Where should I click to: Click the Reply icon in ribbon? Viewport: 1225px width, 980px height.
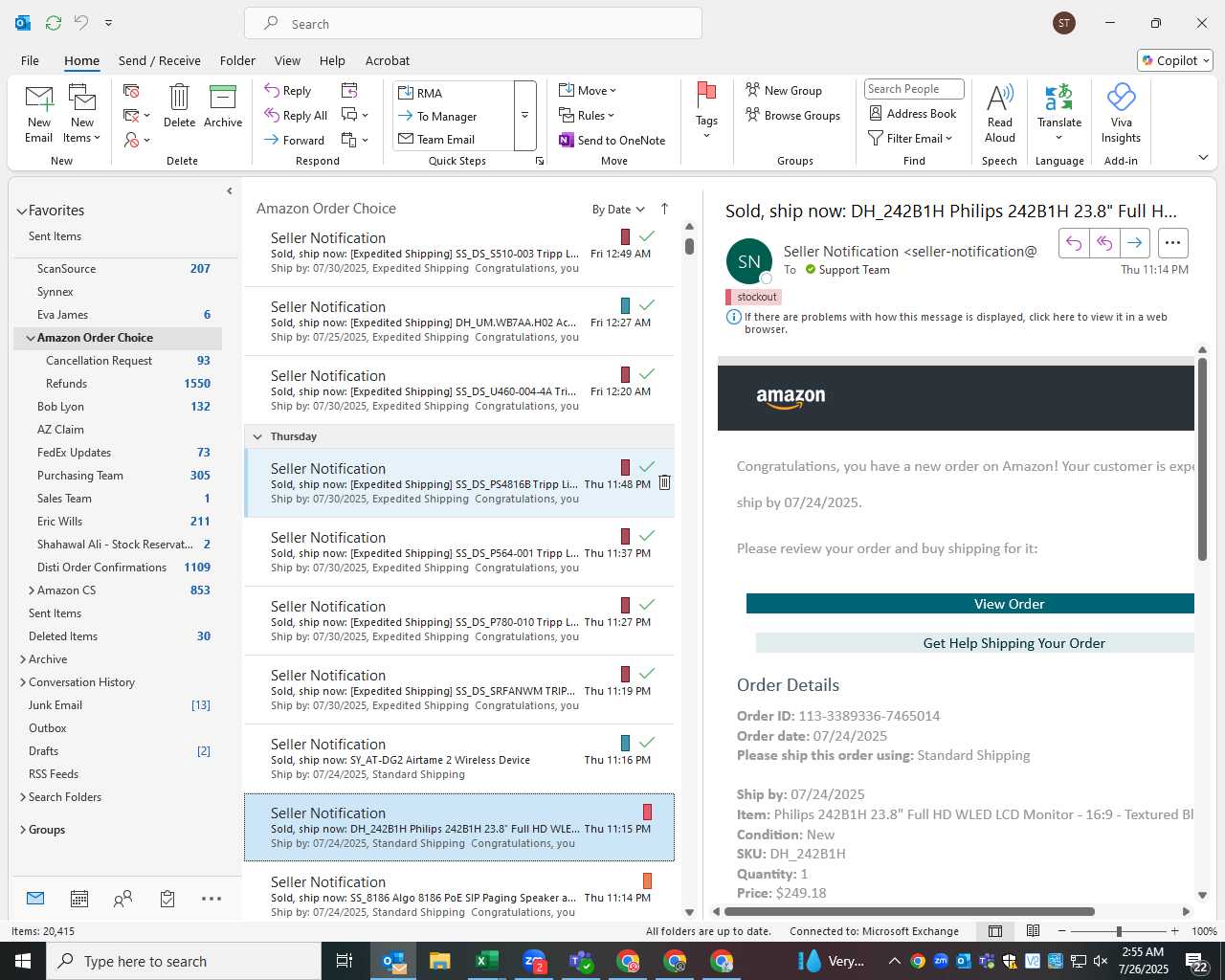287,90
